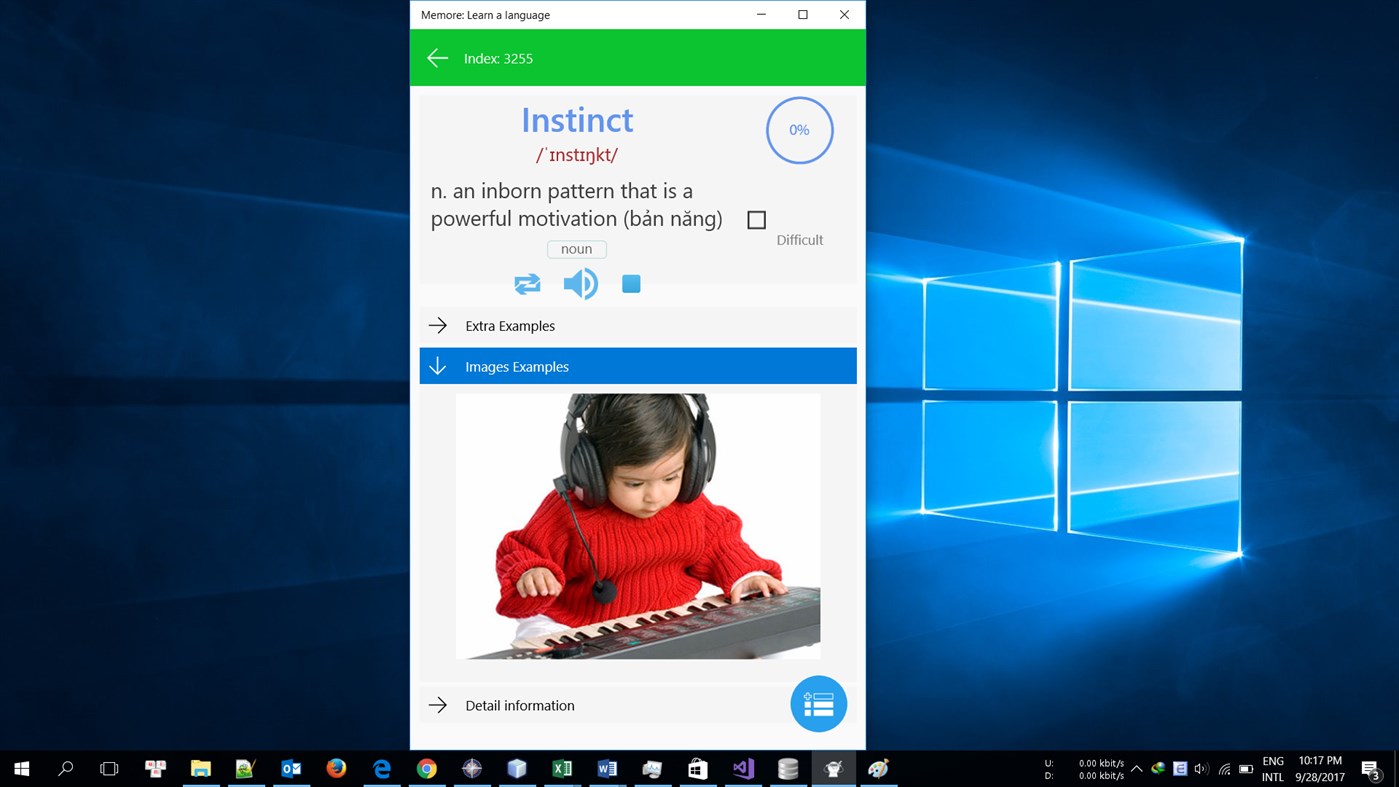Click the repeat pronunciation icon

tap(527, 283)
